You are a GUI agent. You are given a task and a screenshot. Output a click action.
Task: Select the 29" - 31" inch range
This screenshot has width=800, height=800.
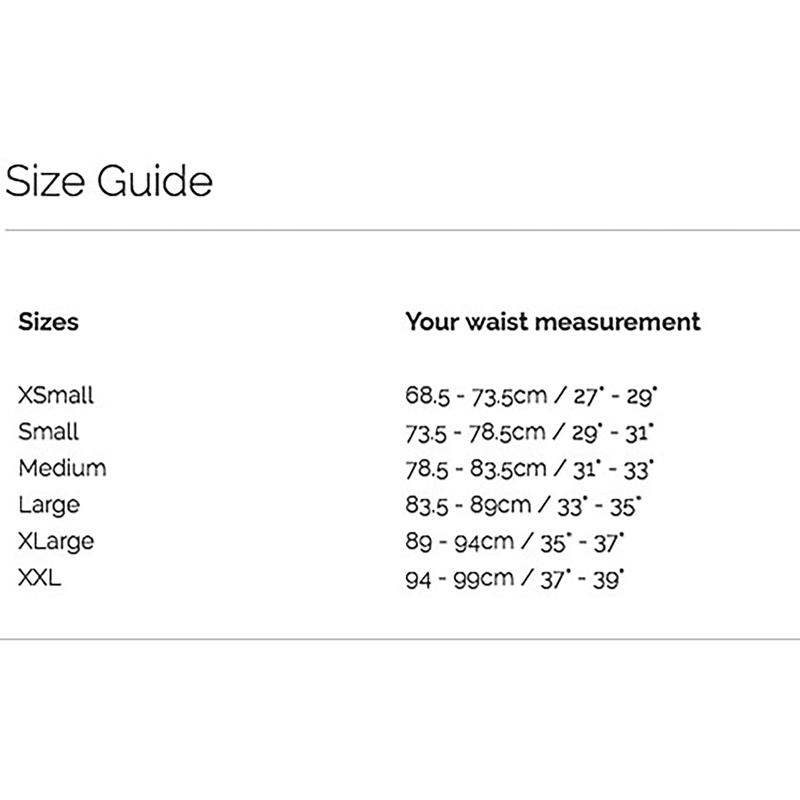(610, 432)
